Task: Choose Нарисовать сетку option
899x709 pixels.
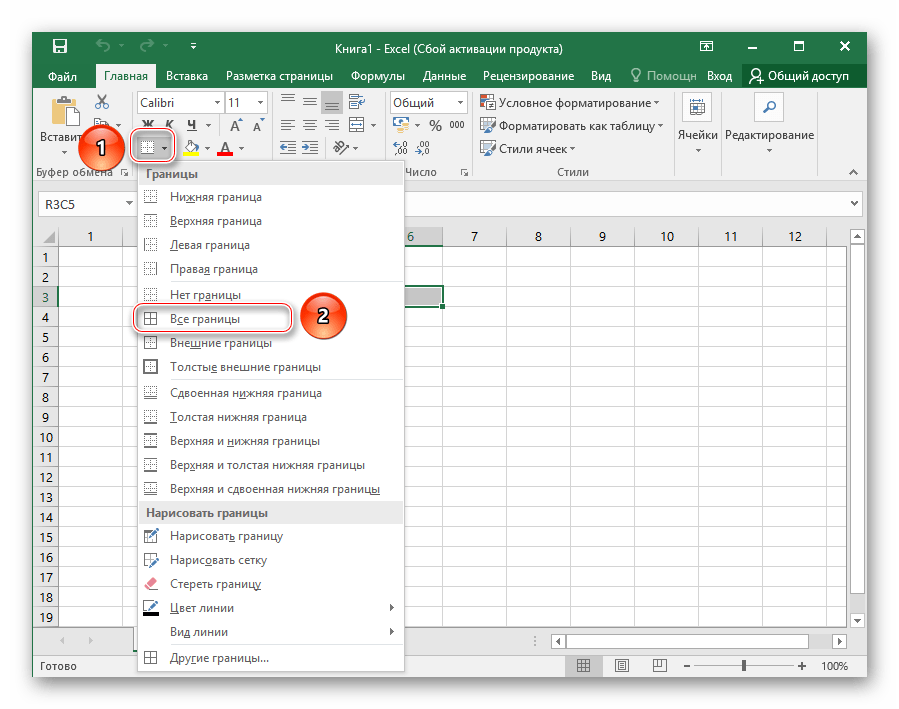Action: [x=271, y=560]
